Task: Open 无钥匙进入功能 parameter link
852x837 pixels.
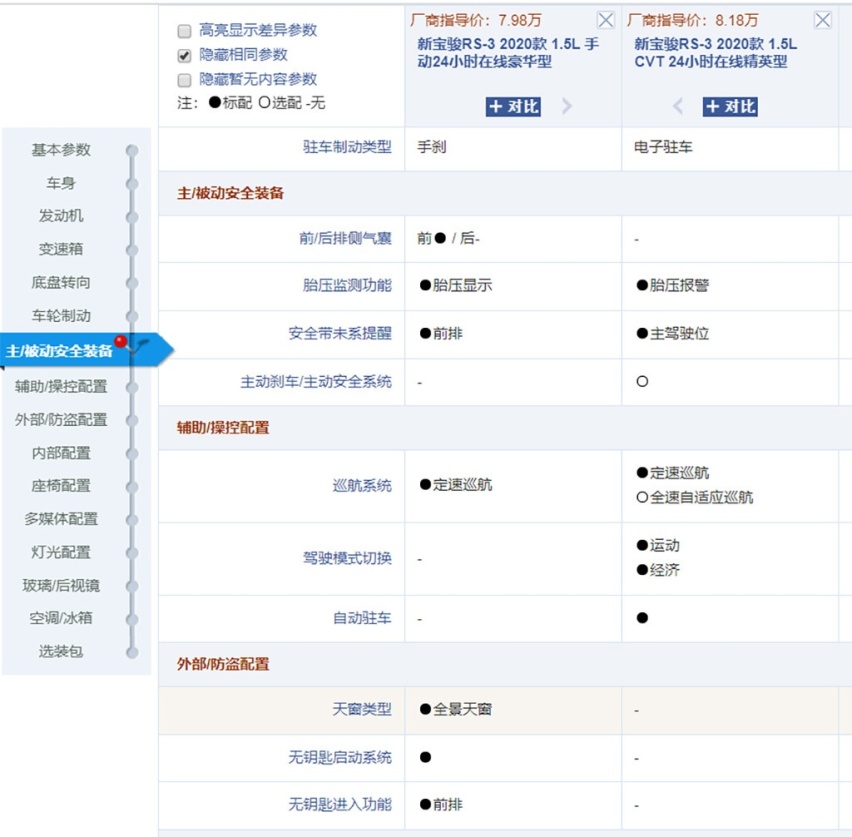Action: pos(340,804)
